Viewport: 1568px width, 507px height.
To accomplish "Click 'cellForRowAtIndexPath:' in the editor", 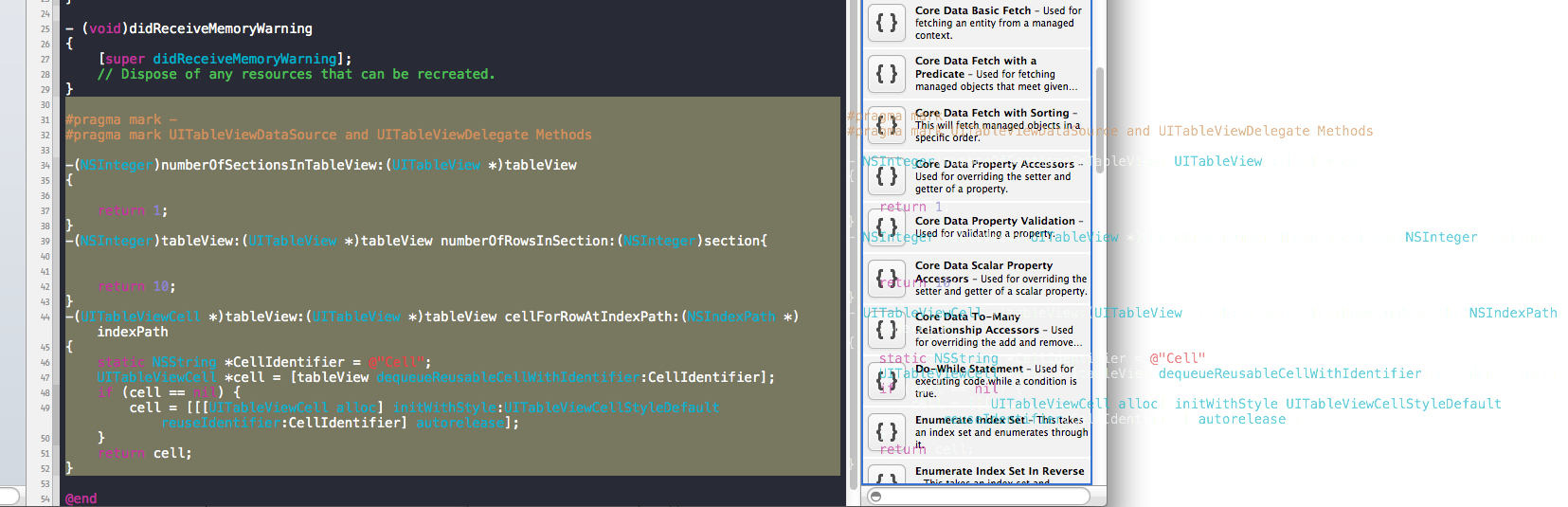I will pyautogui.click(x=592, y=317).
